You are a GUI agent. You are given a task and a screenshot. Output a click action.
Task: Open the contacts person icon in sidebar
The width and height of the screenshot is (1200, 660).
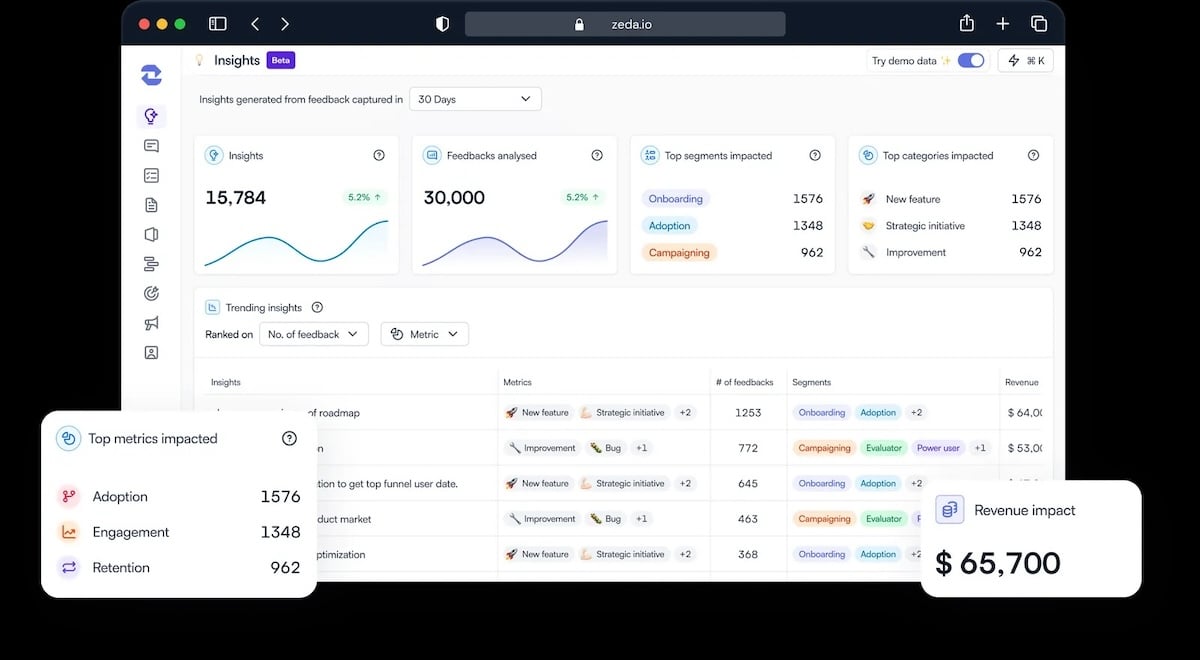coord(151,352)
